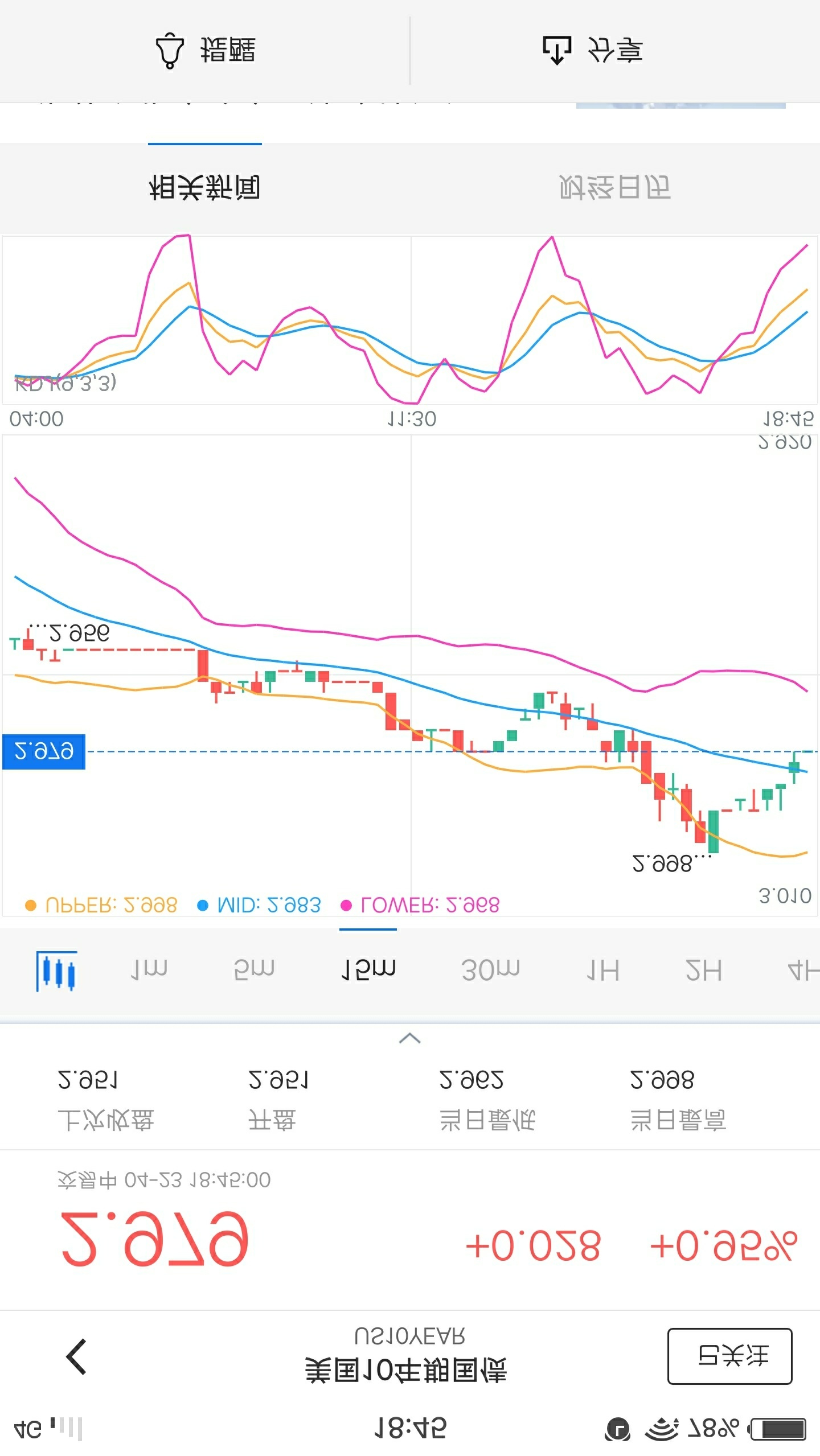Viewport: 820px width, 1456px height.
Task: Tap the back arrow icon
Action: [77, 1357]
